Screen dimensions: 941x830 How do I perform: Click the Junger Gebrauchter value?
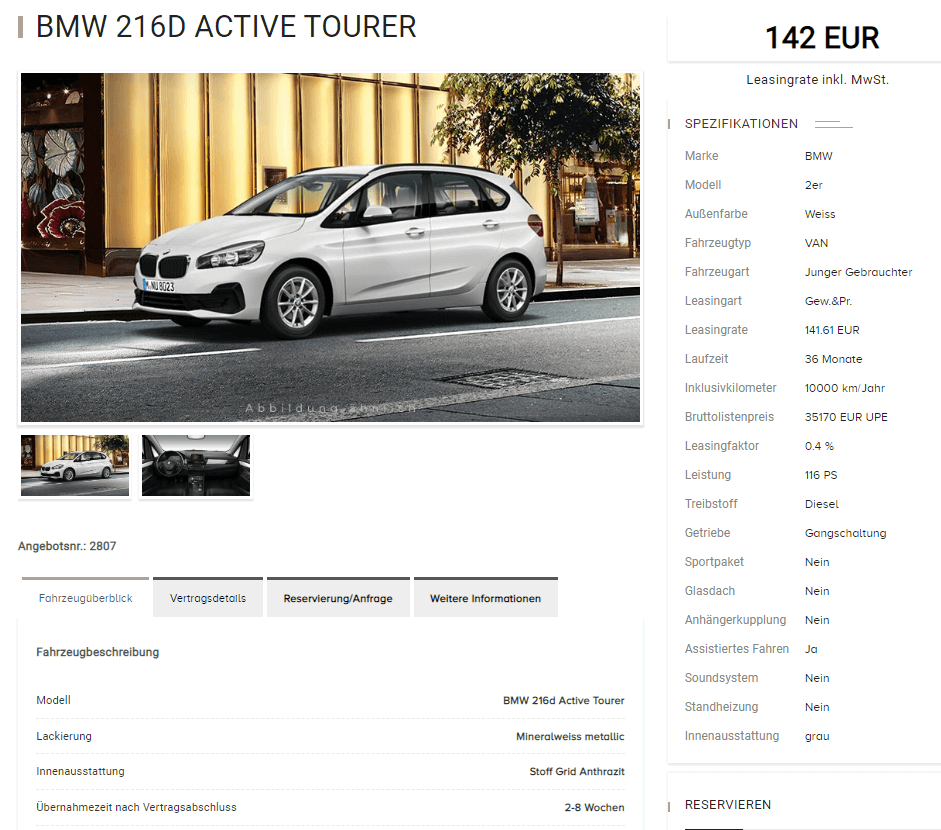[x=858, y=272]
